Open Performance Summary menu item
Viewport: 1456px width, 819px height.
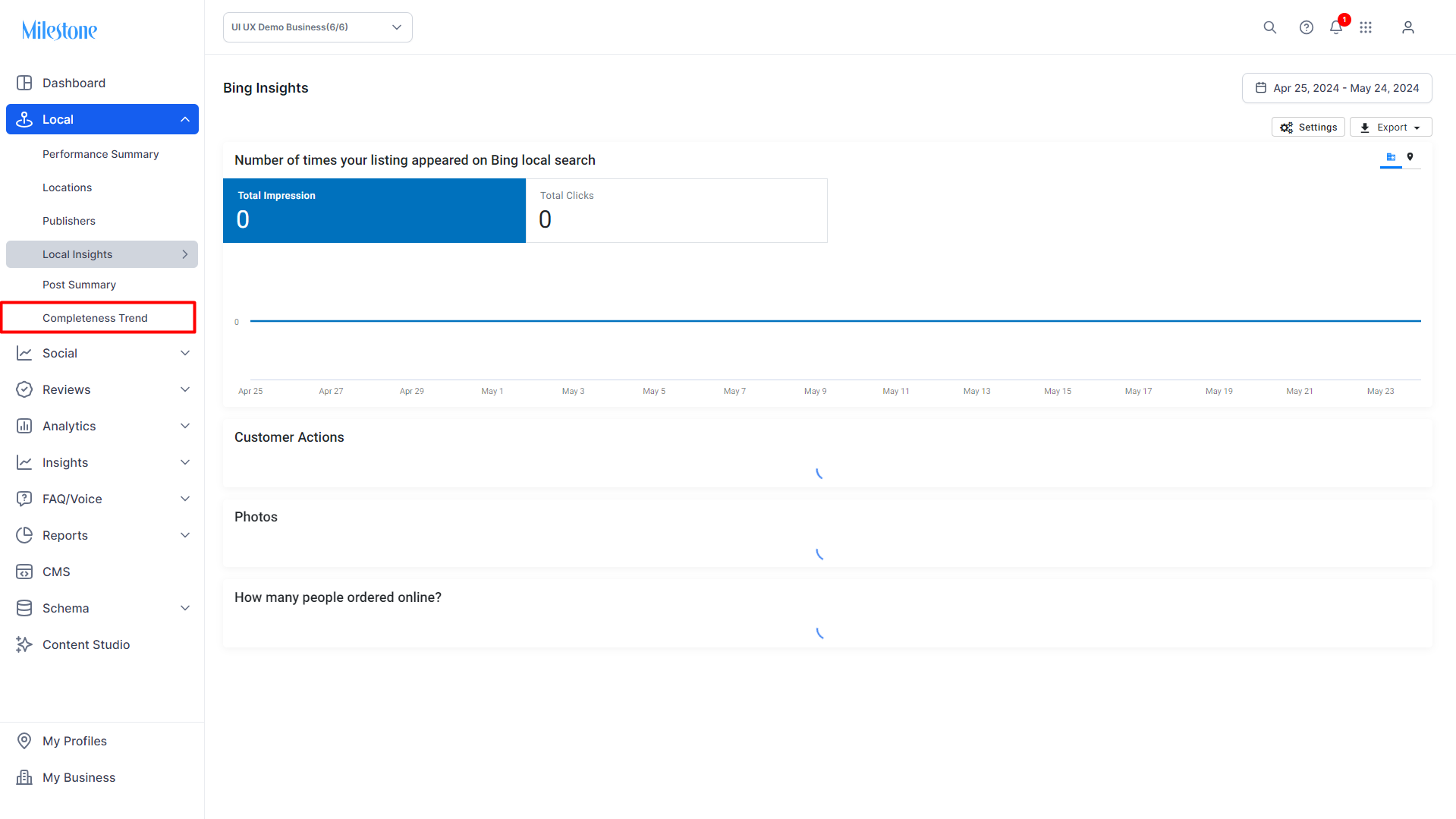tap(101, 154)
